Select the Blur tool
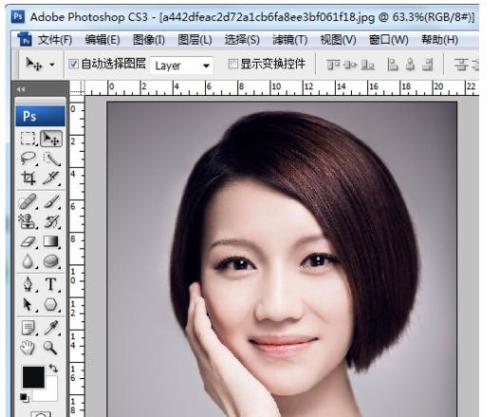 coord(28,261)
